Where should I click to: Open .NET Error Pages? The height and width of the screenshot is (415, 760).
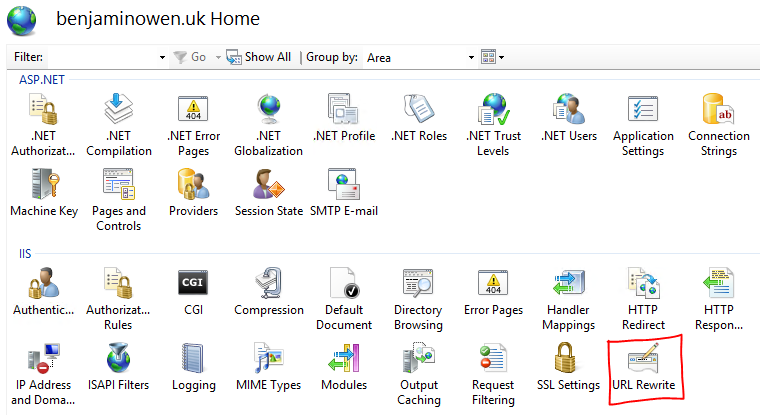[193, 126]
